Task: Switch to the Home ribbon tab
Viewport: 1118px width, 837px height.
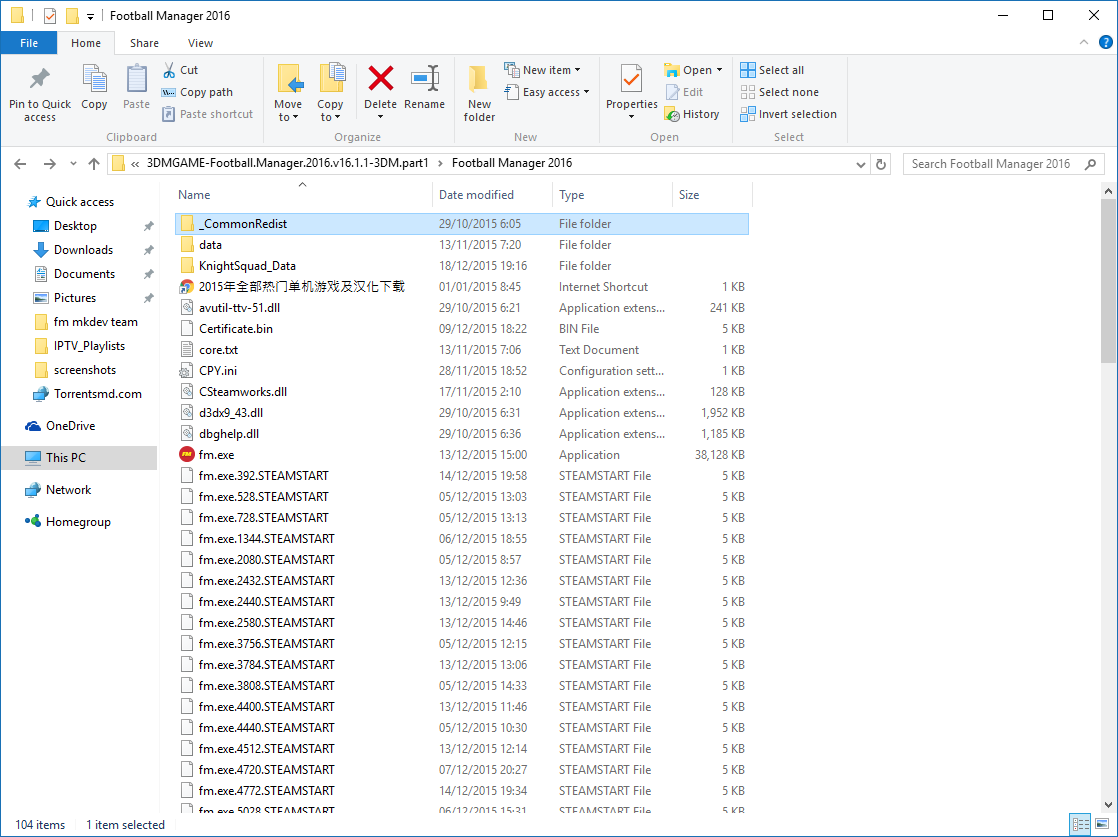Action: coord(86,43)
